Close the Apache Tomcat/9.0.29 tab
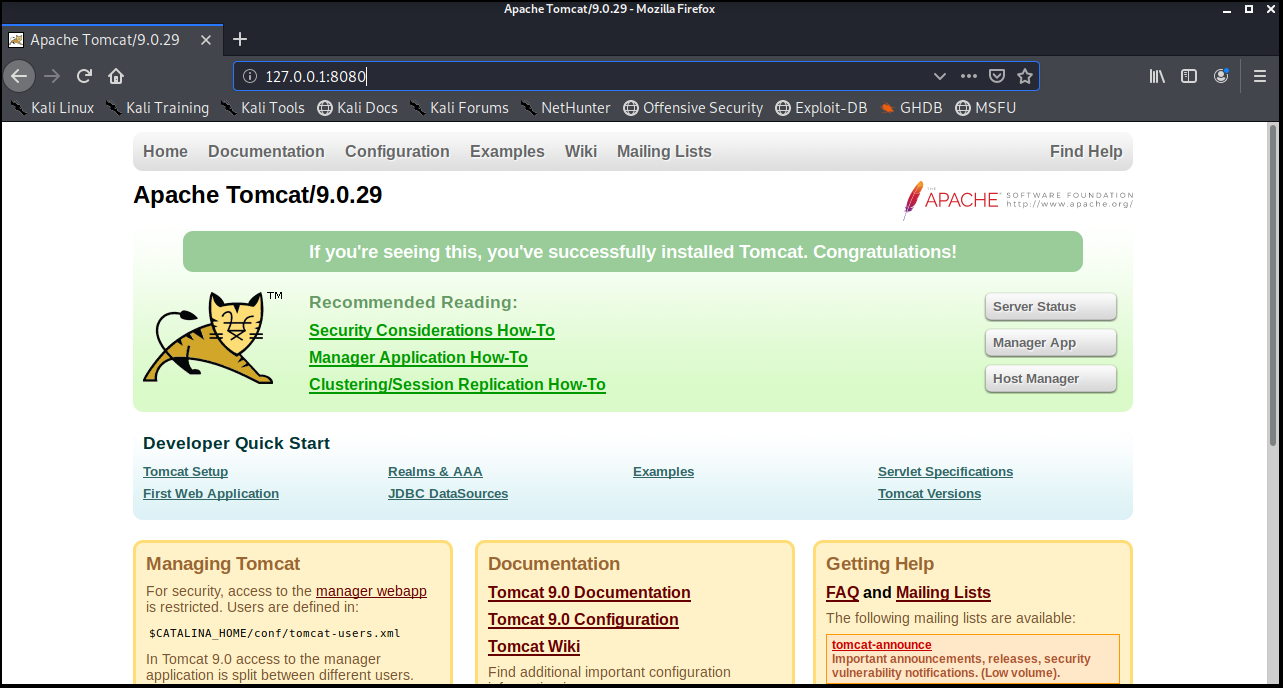Screen dimensions: 1283x688 pos(206,40)
